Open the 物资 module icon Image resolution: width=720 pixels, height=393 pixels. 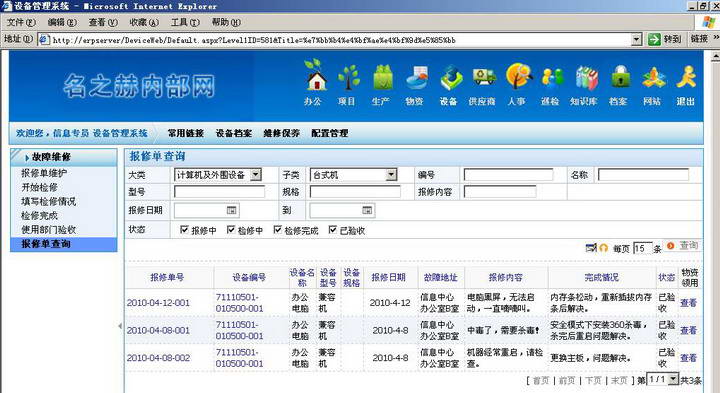coord(416,77)
